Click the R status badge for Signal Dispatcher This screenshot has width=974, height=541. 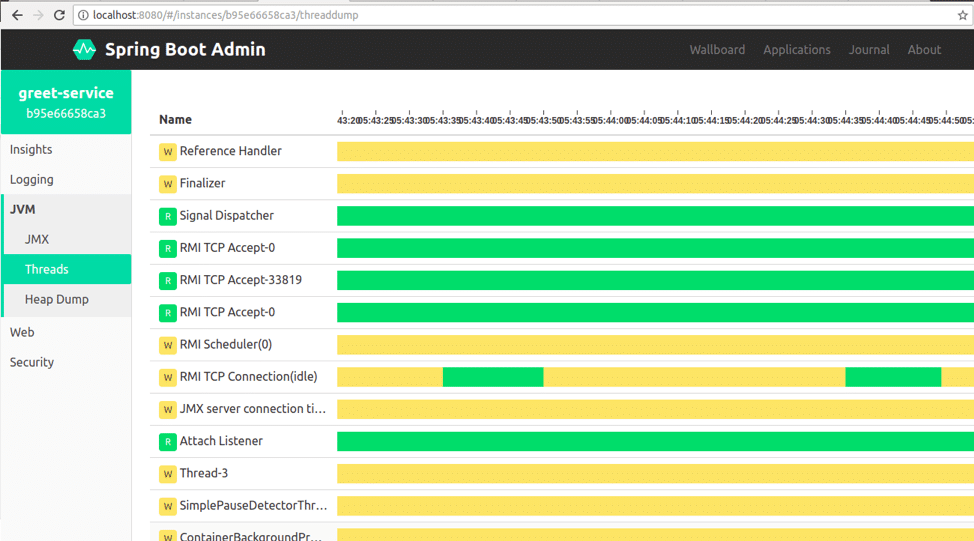(167, 216)
